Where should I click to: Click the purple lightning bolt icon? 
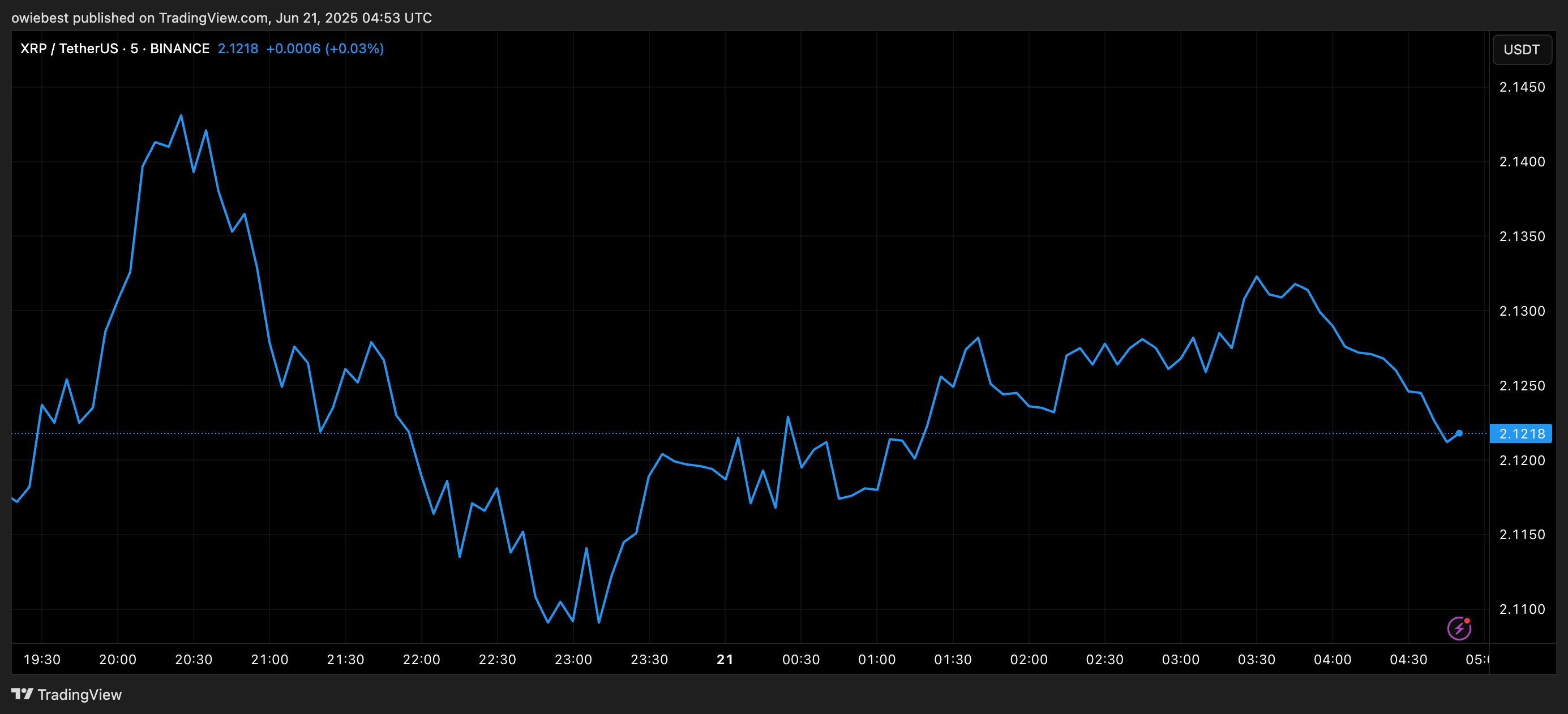[1459, 628]
